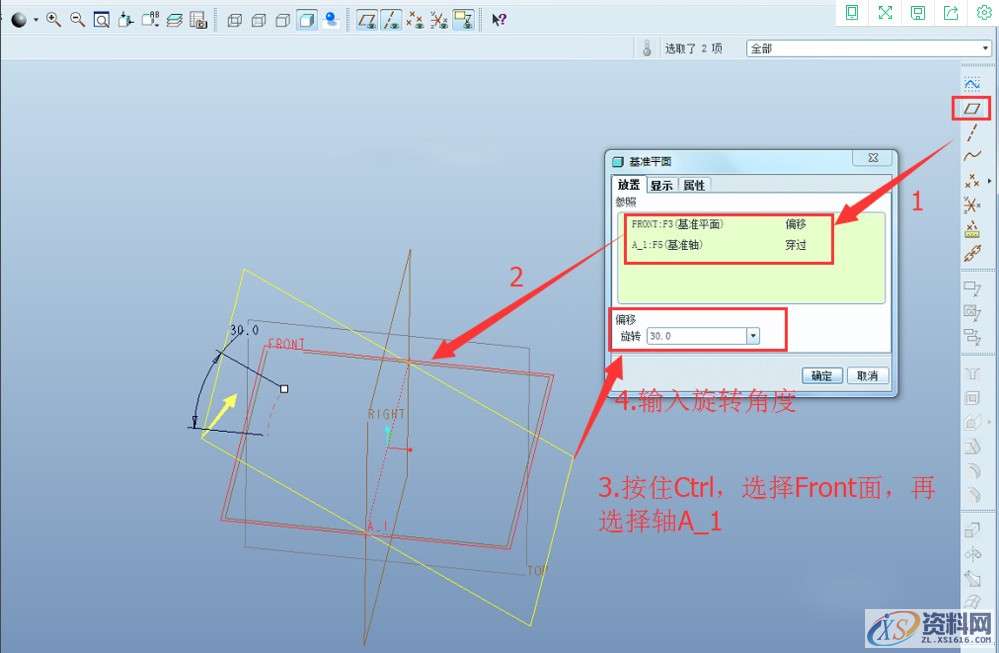Open the 全部 selection filter dropdown
Image resolution: width=999 pixels, height=653 pixels.
[x=984, y=46]
